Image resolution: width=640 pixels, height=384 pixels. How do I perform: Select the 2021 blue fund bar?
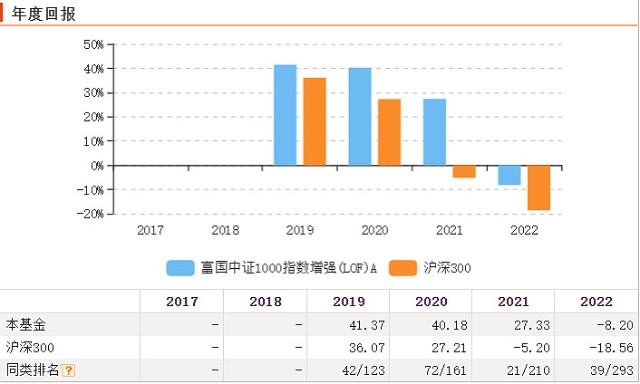[435, 132]
